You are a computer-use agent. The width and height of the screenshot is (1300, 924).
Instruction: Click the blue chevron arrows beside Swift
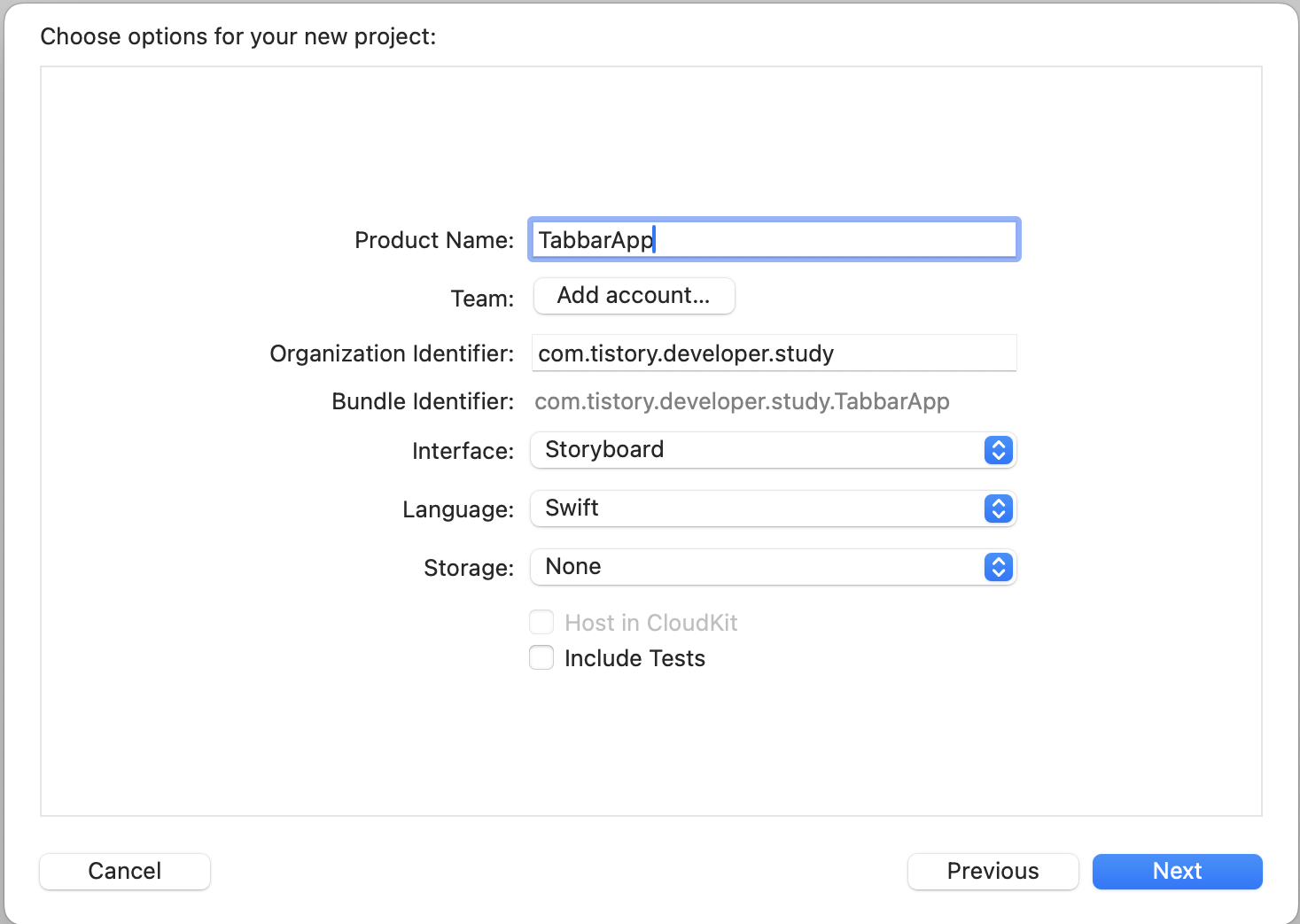(x=998, y=509)
